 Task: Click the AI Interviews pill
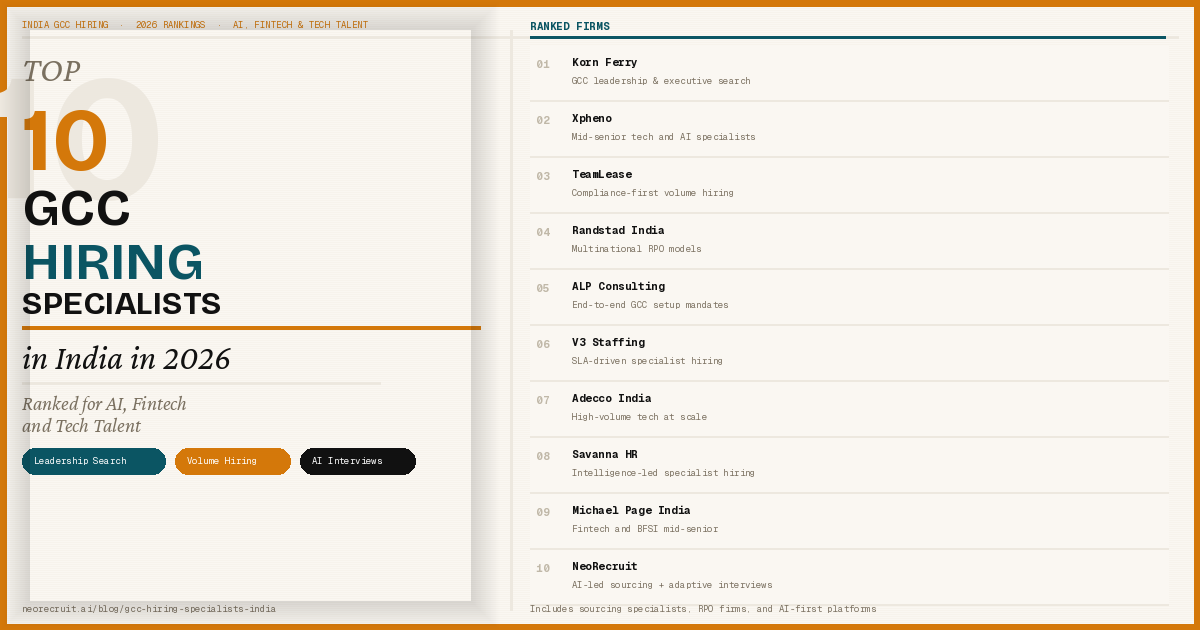click(x=358, y=461)
